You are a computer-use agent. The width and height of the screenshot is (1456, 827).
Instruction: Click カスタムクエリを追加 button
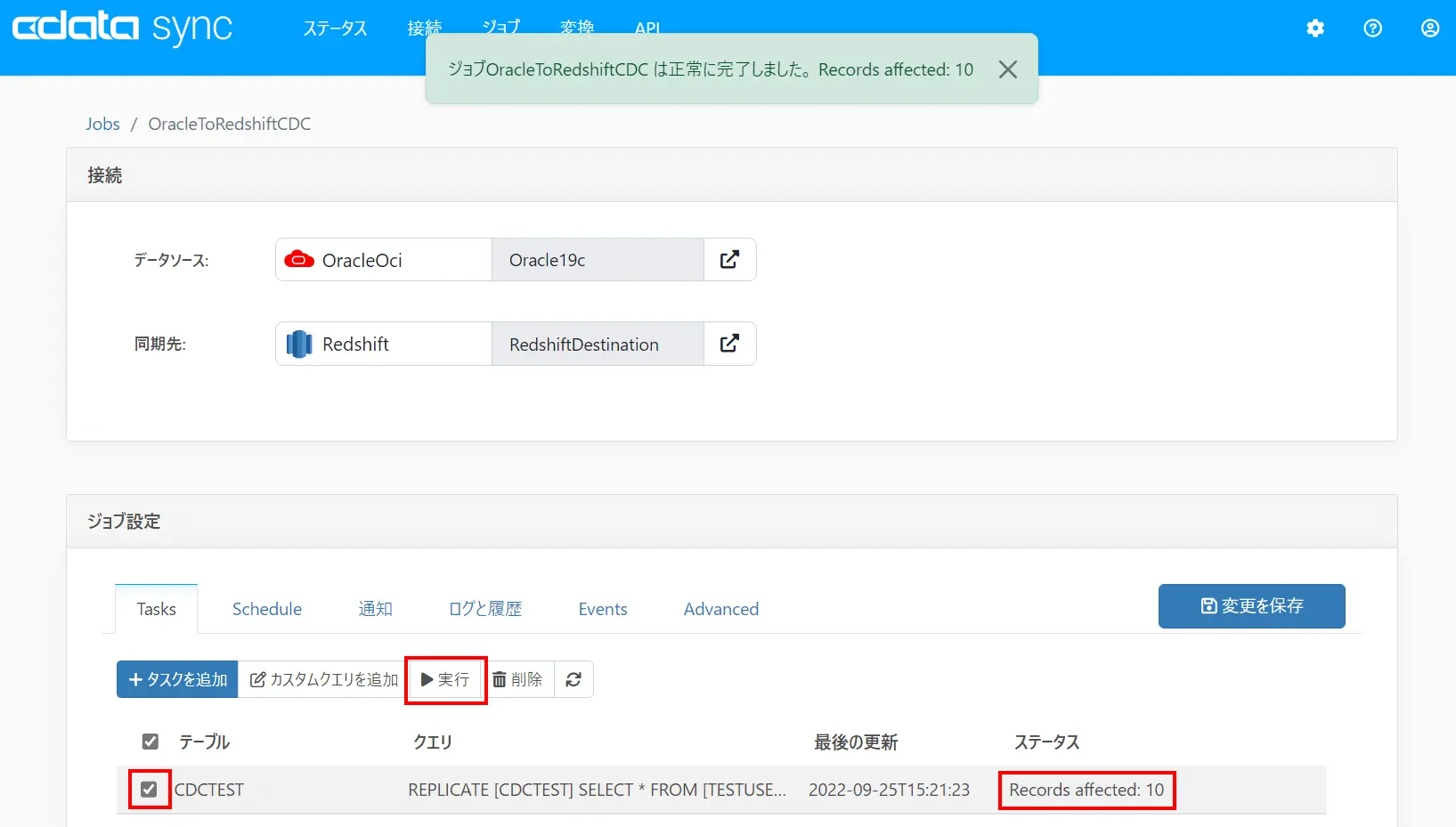pyautogui.click(x=324, y=679)
